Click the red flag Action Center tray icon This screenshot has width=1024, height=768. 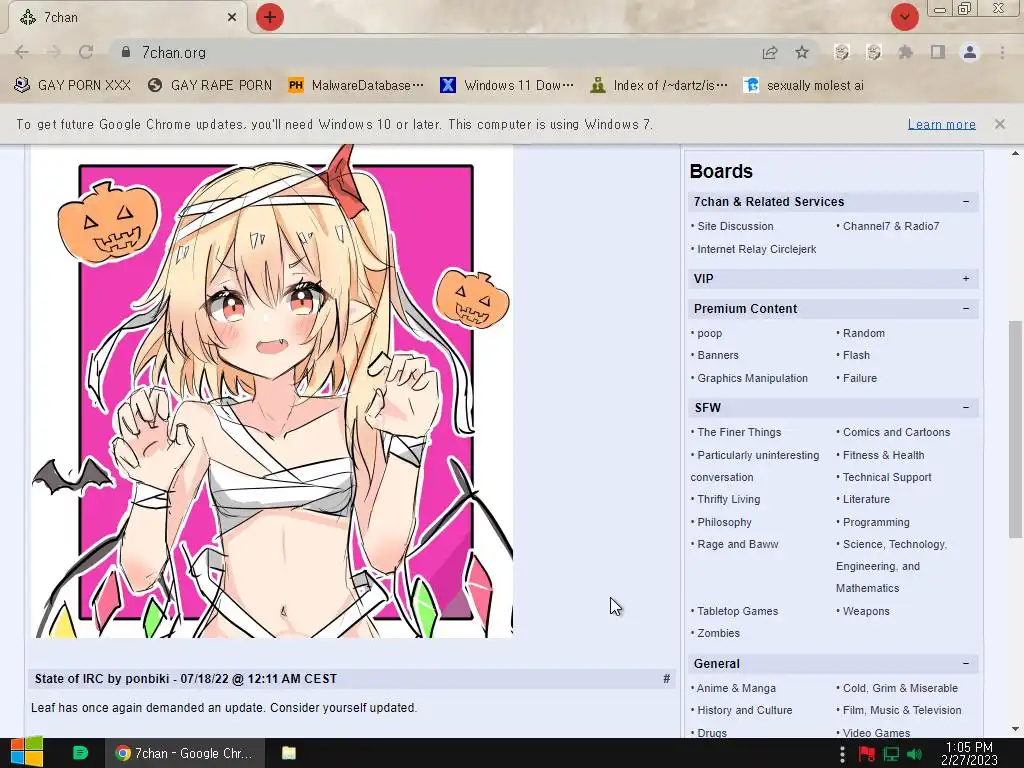867,754
